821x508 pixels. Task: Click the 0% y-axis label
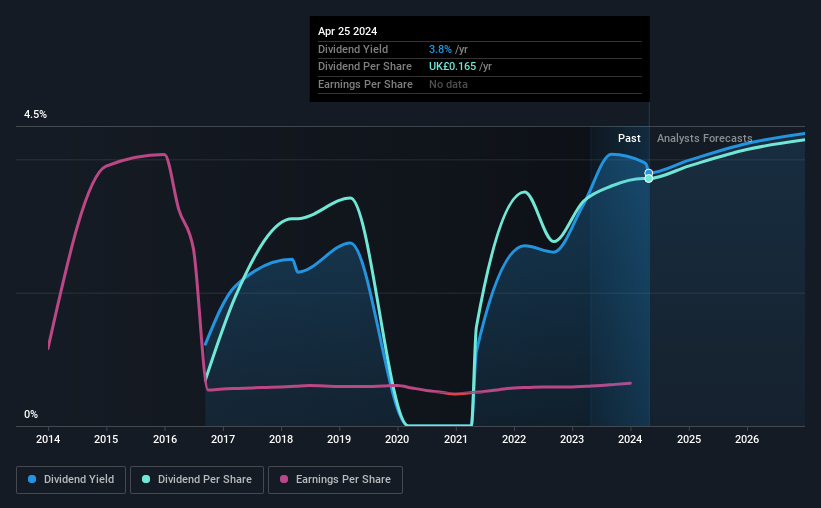[x=31, y=415]
